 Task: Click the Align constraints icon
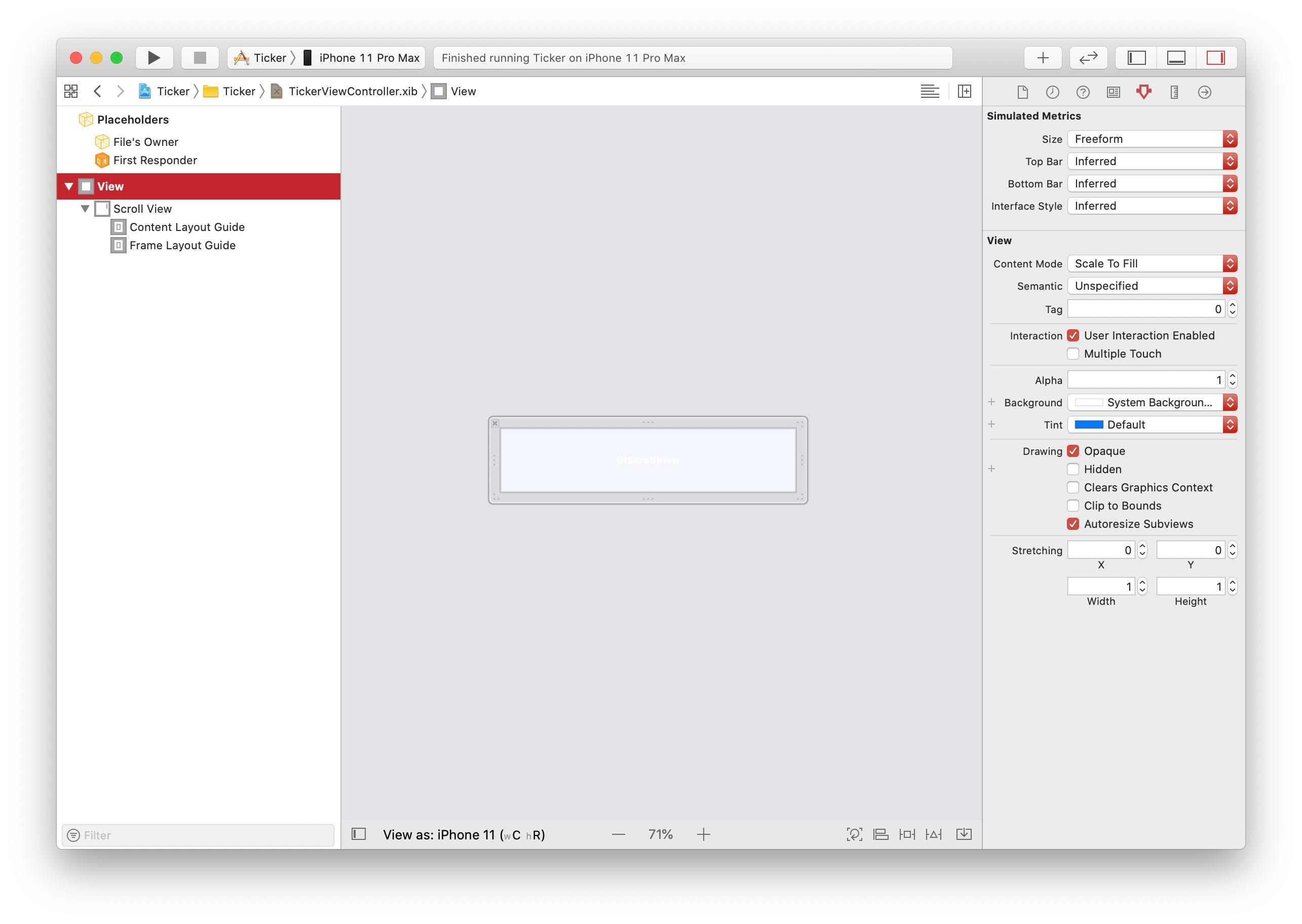(881, 834)
